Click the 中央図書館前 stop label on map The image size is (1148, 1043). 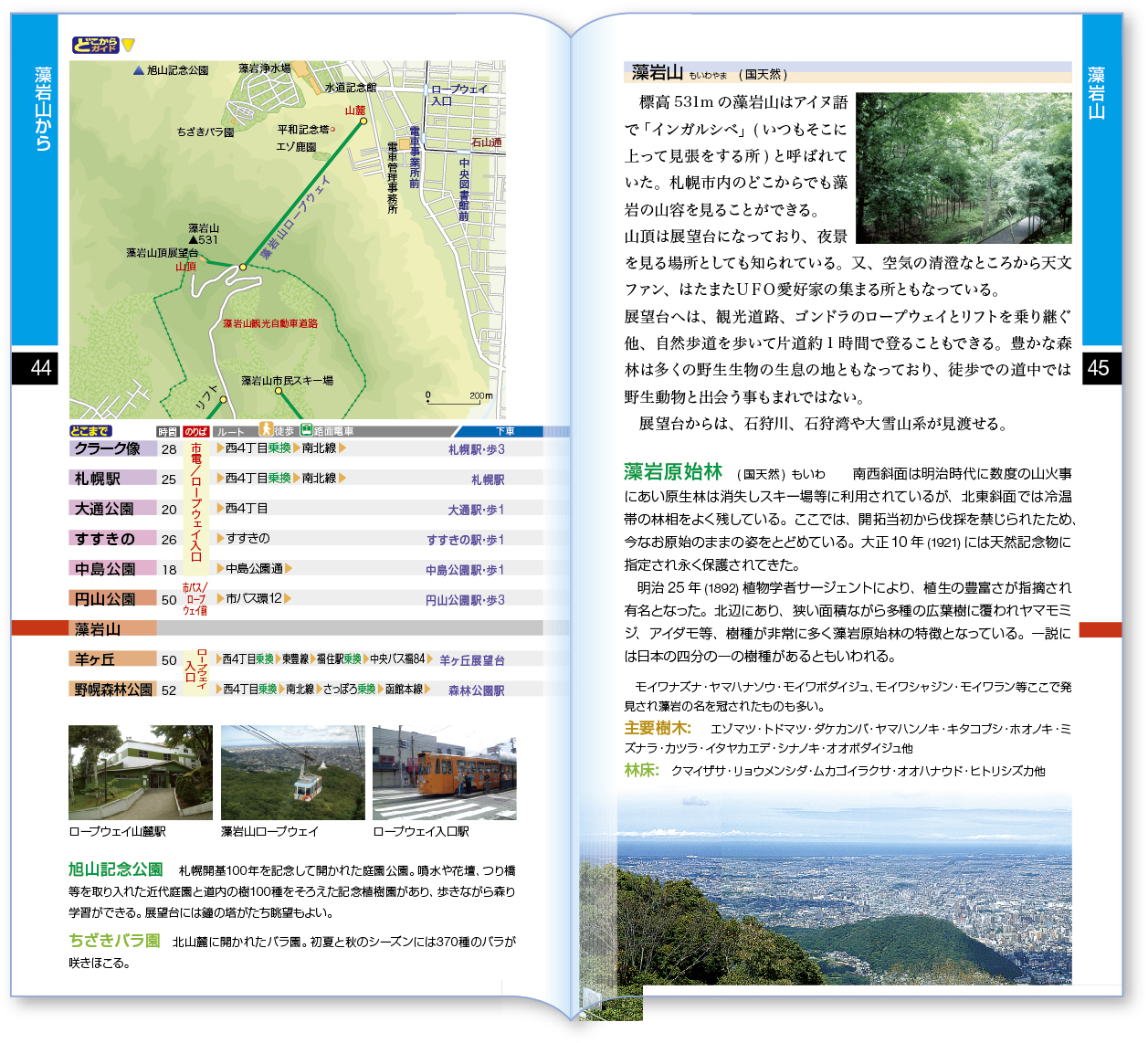click(x=464, y=190)
